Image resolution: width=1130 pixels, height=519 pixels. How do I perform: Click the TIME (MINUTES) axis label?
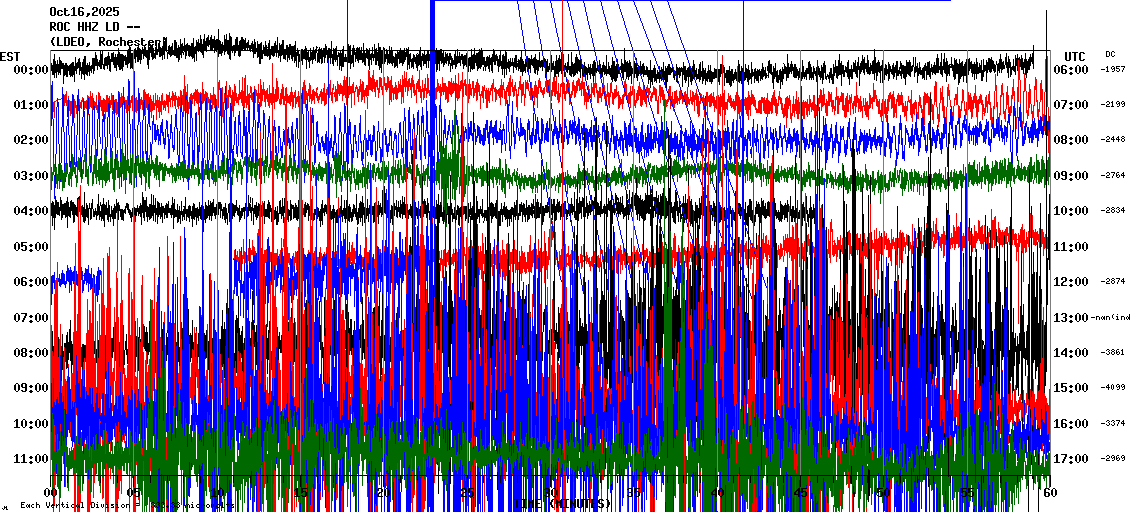(x=565, y=504)
